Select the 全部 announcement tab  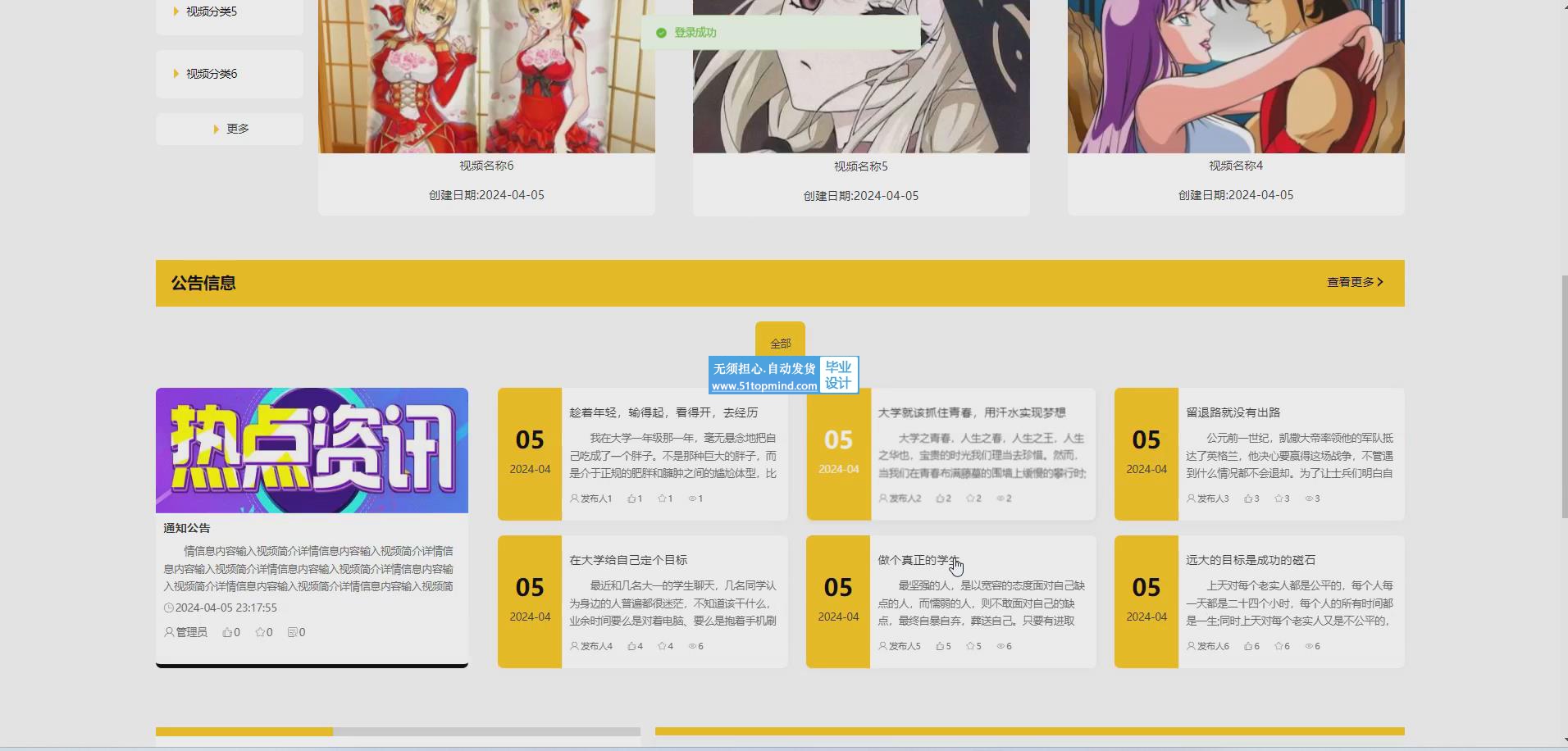pyautogui.click(x=780, y=343)
